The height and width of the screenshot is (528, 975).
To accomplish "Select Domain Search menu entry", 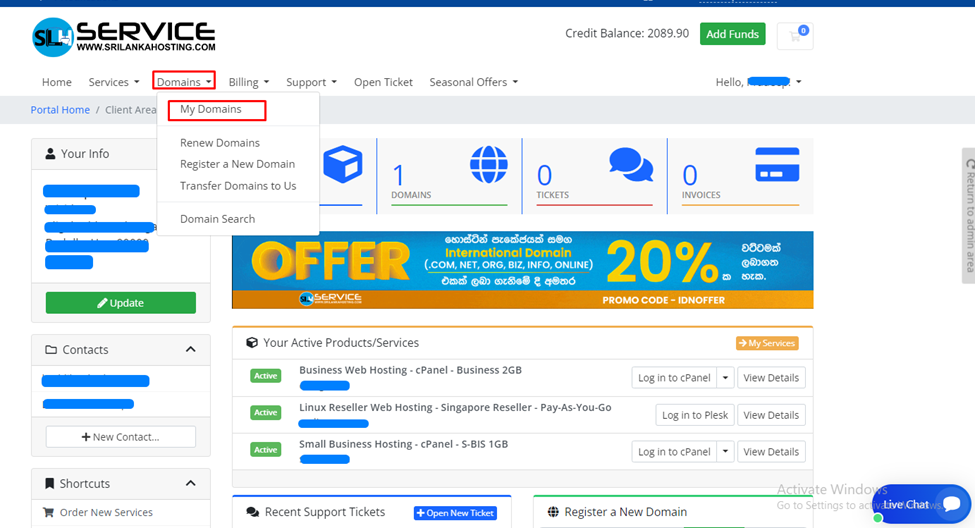I will (217, 219).
